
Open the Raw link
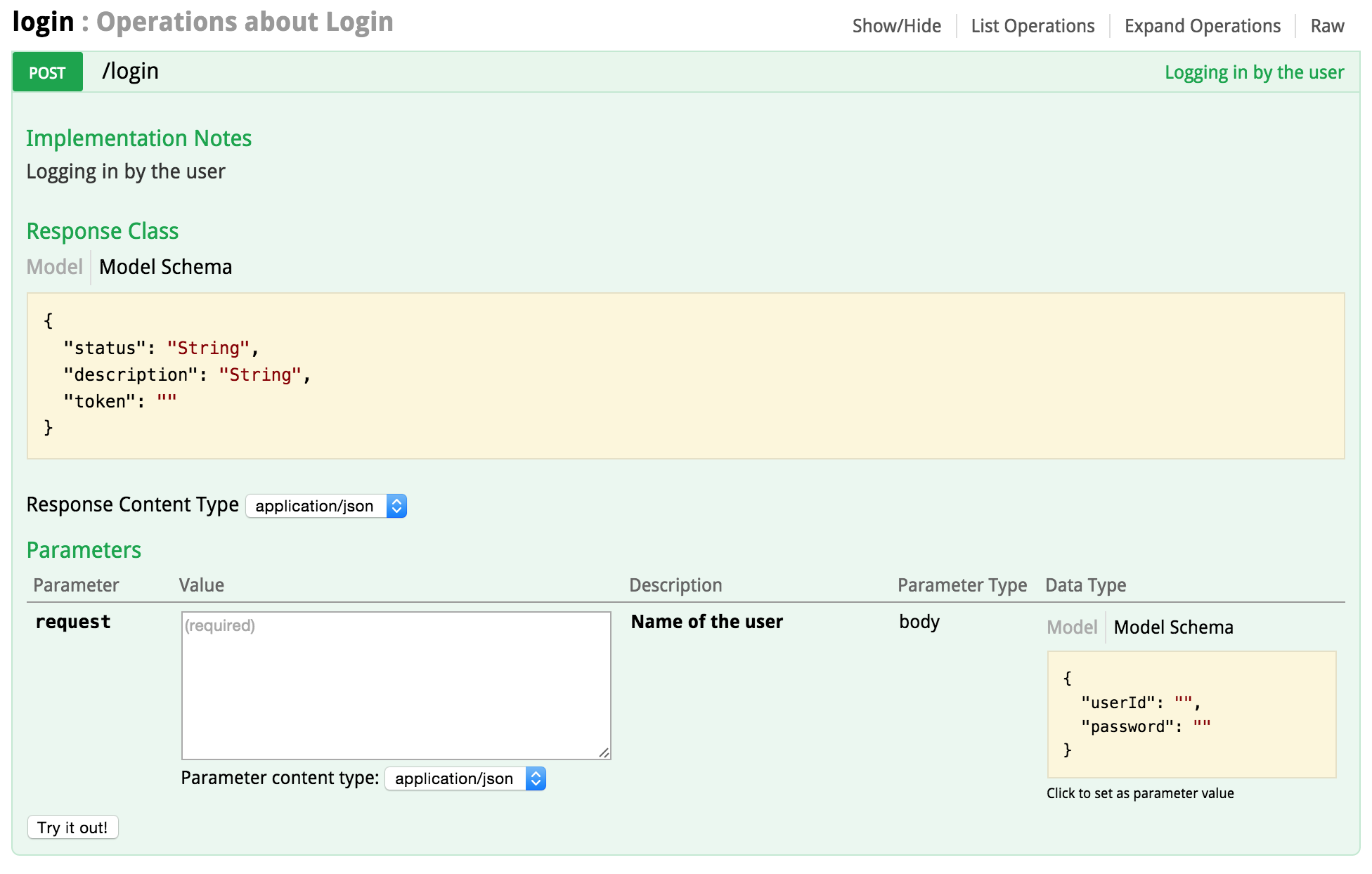(1327, 26)
